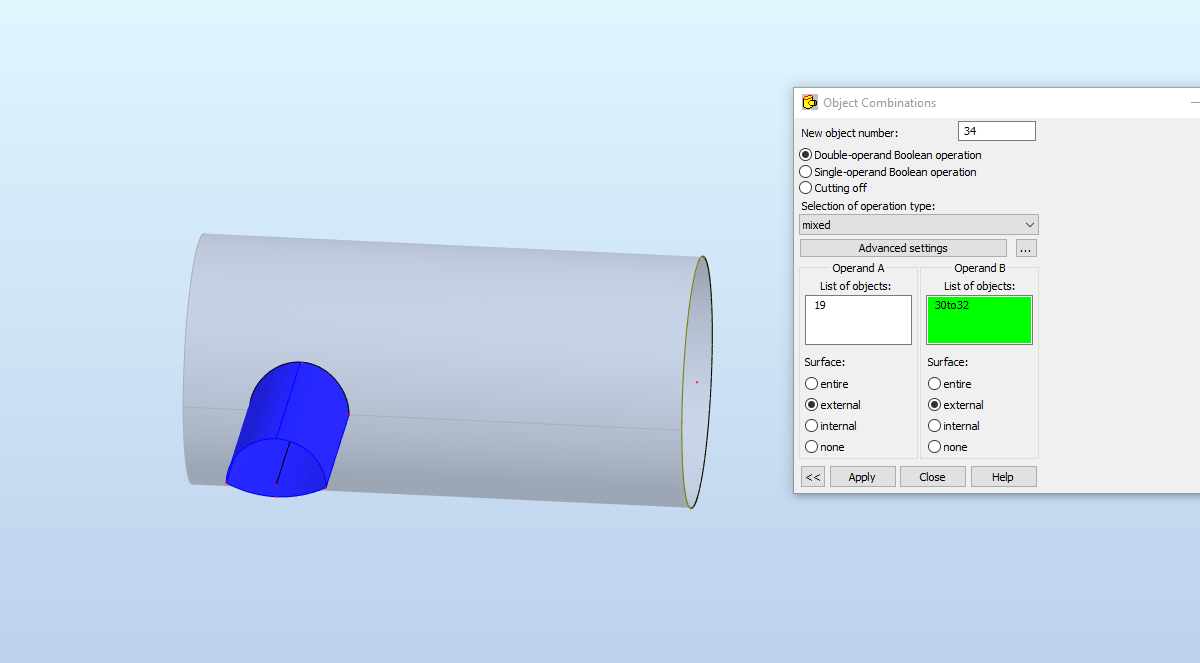Open Help for Object Combinations
The image size is (1200, 663).
pos(1003,477)
